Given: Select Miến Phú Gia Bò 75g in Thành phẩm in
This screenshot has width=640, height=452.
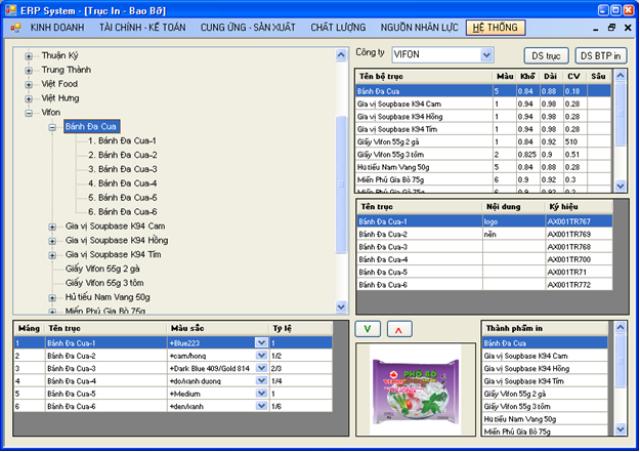Looking at the screenshot, I should (x=544, y=432).
